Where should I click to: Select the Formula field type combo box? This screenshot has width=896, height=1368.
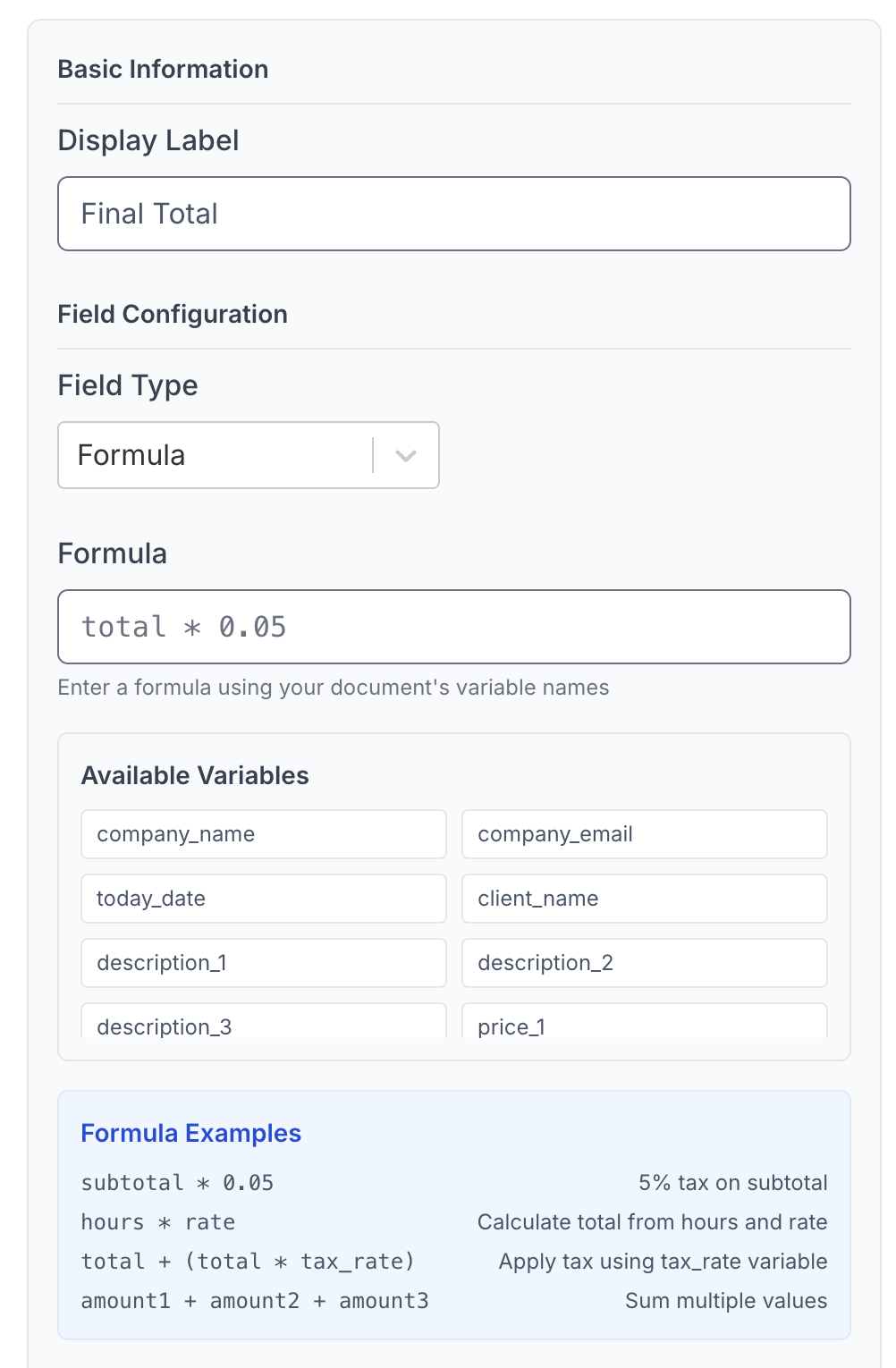[x=249, y=455]
